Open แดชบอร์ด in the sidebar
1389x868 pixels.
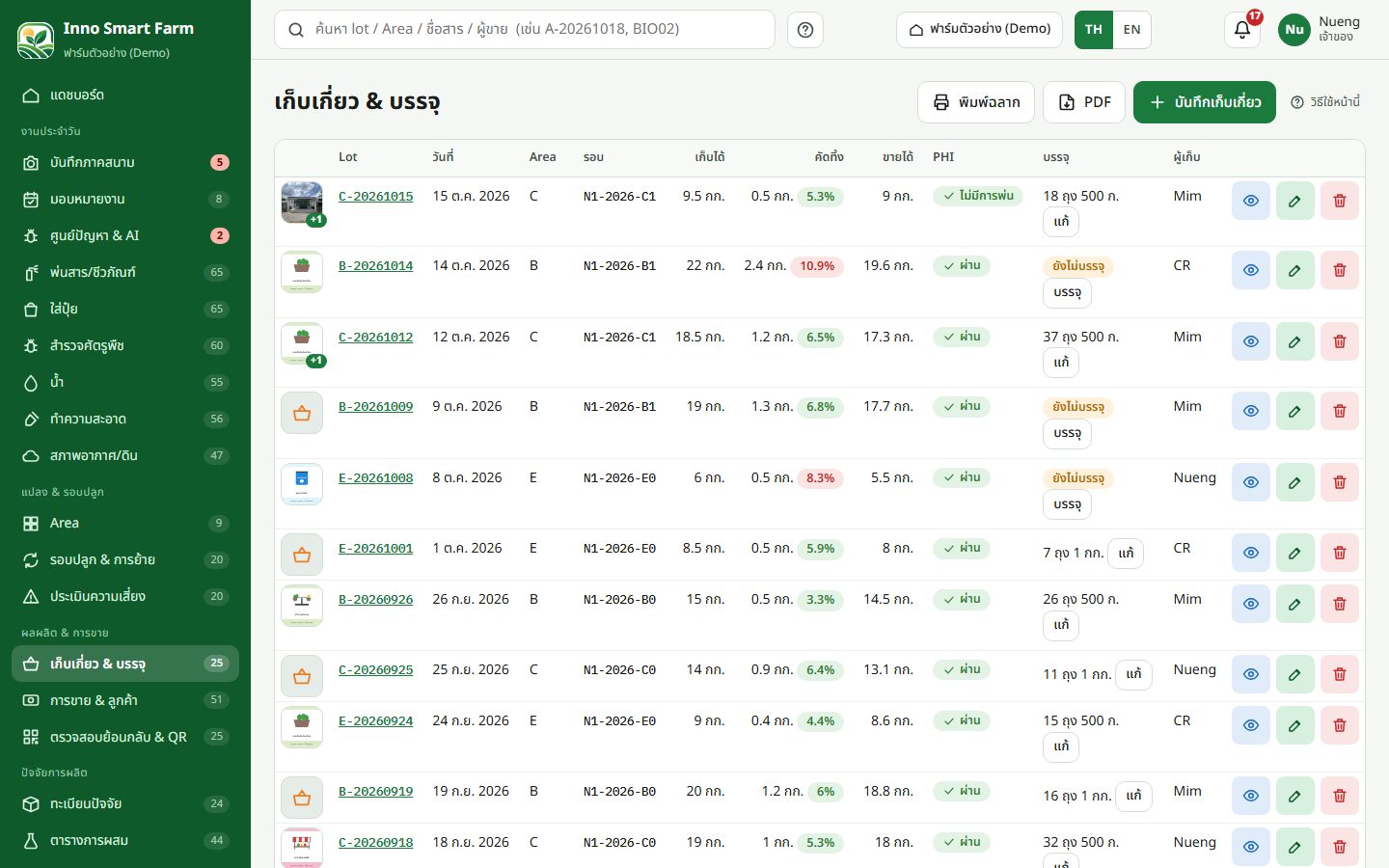125,95
